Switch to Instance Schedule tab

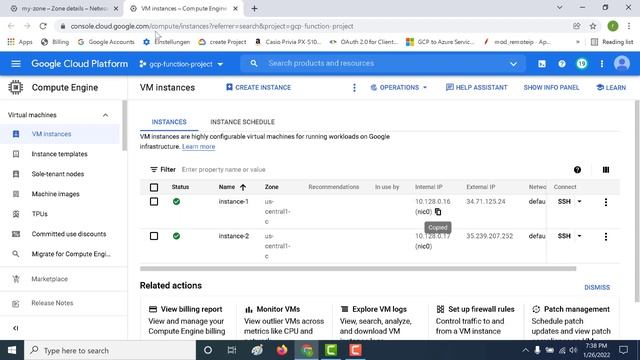coord(242,122)
